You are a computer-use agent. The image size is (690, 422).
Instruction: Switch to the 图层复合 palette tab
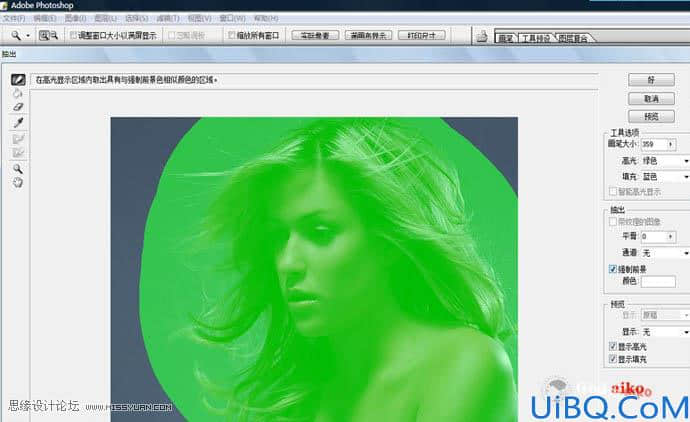pos(573,38)
